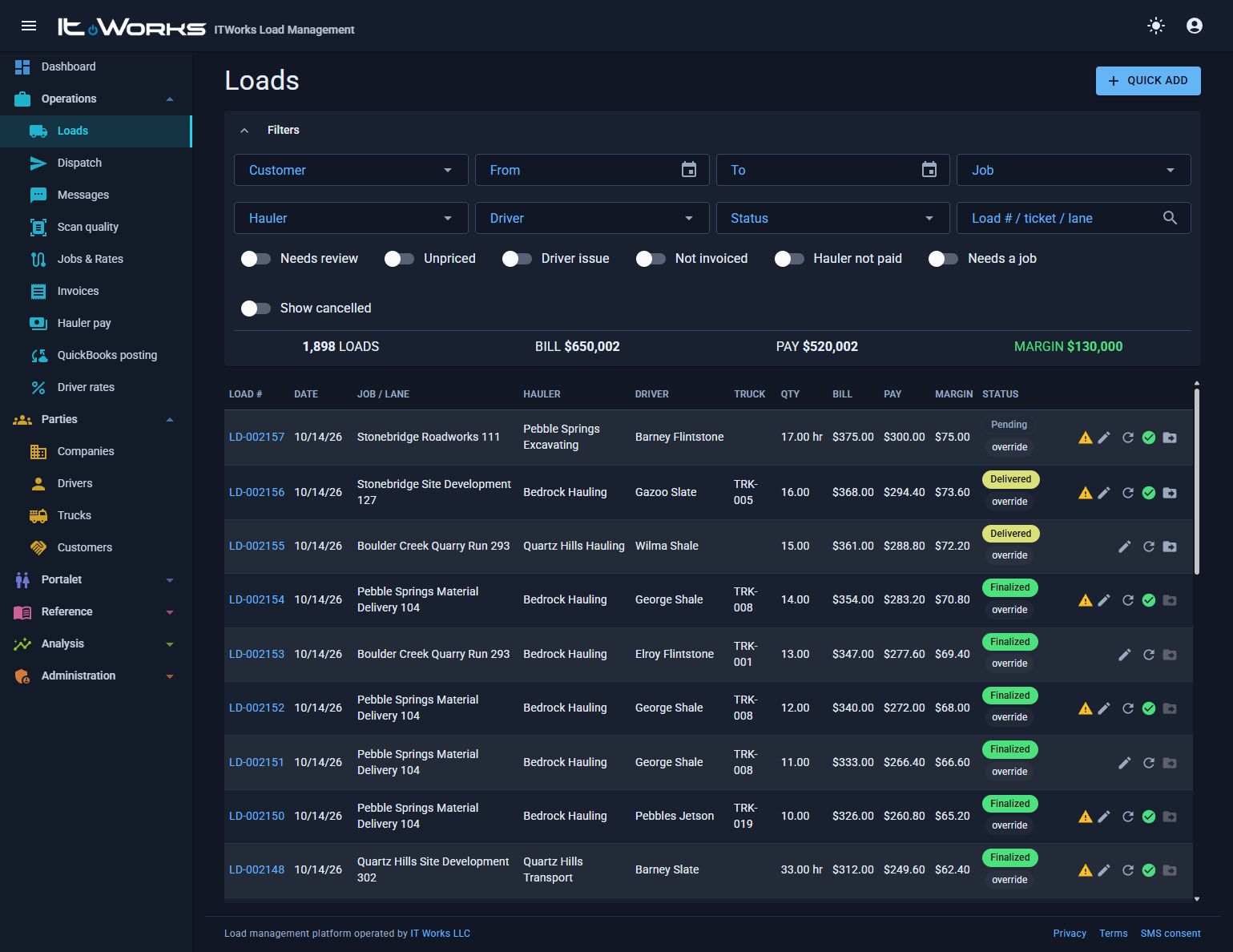
Task: Open the Driver dropdown filter
Action: tap(592, 218)
